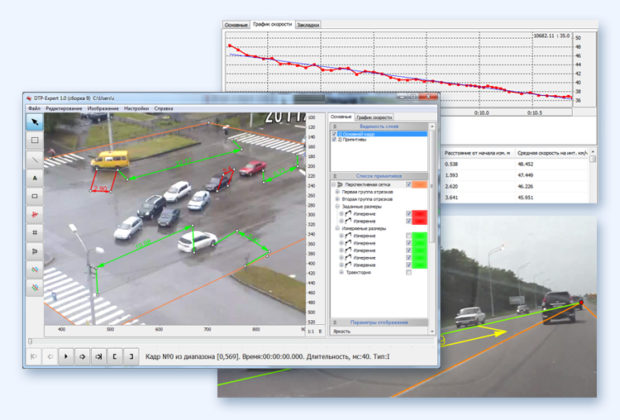Select the arrow pointer tool
620x420 pixels.
(x=35, y=122)
